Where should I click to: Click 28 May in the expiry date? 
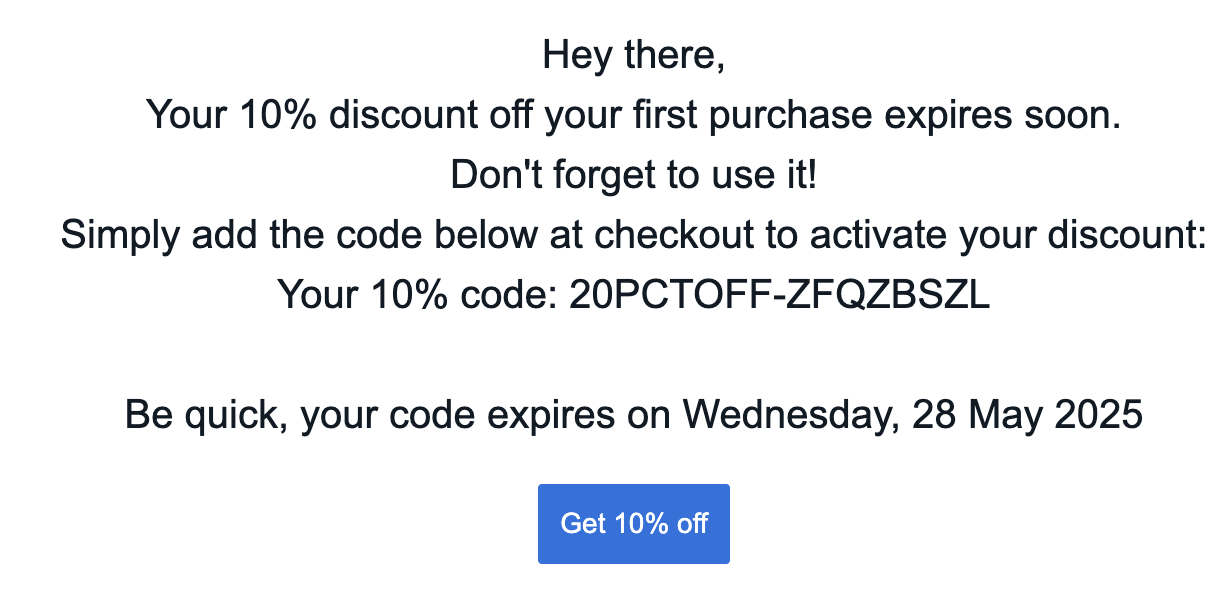pyautogui.click(x=977, y=415)
